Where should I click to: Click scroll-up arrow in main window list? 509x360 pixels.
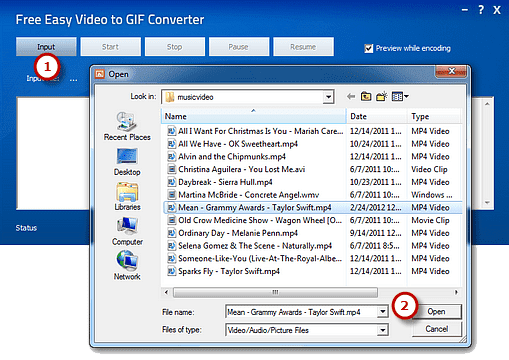coord(487,104)
